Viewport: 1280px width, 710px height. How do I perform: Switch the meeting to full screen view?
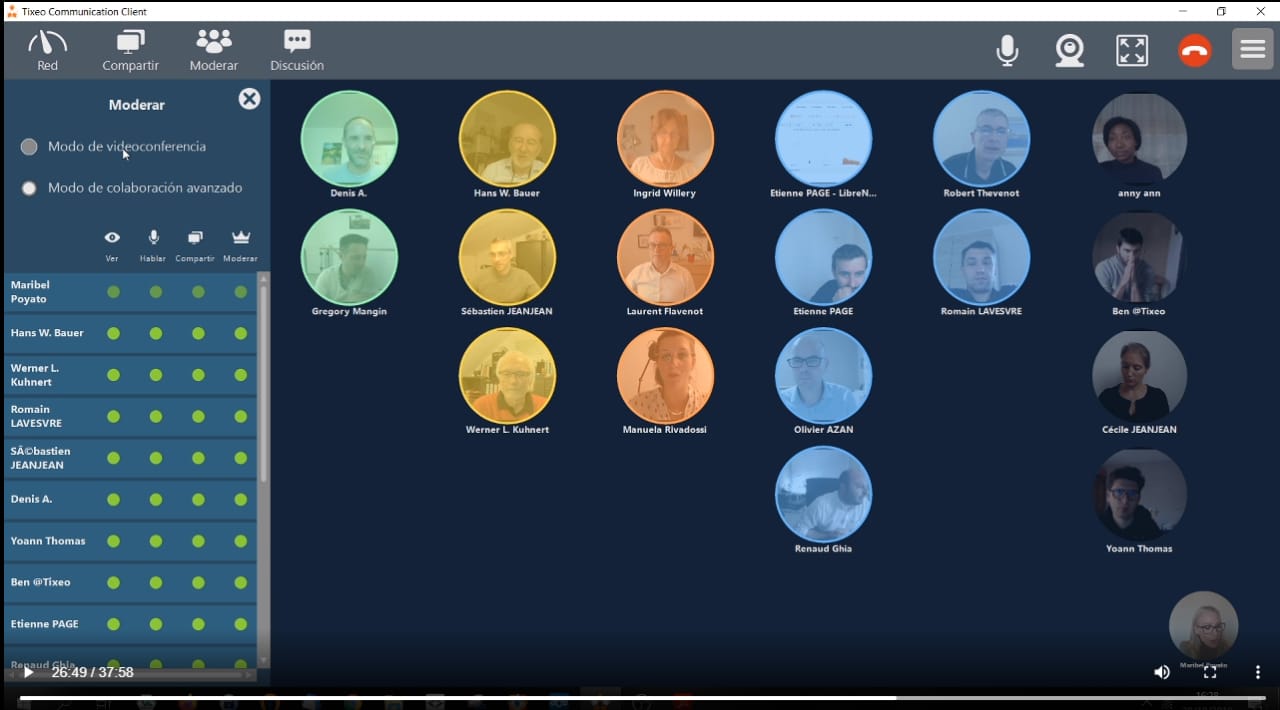coord(1132,50)
